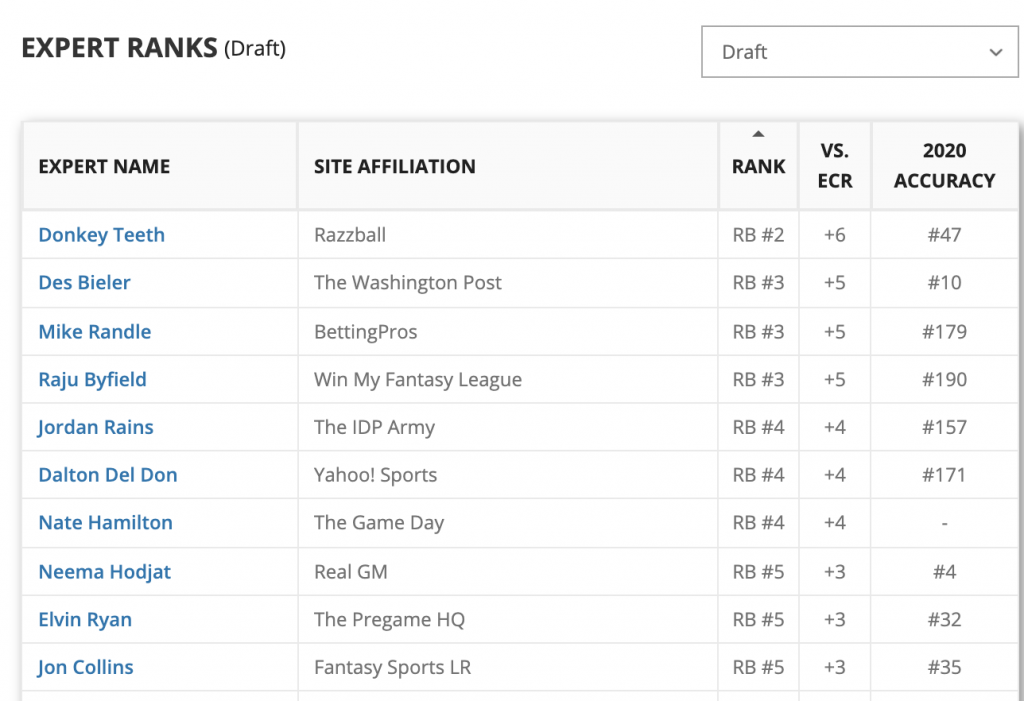Viewport: 1024px width, 701px height.
Task: Sort by EXPERT NAME column header
Action: (104, 167)
